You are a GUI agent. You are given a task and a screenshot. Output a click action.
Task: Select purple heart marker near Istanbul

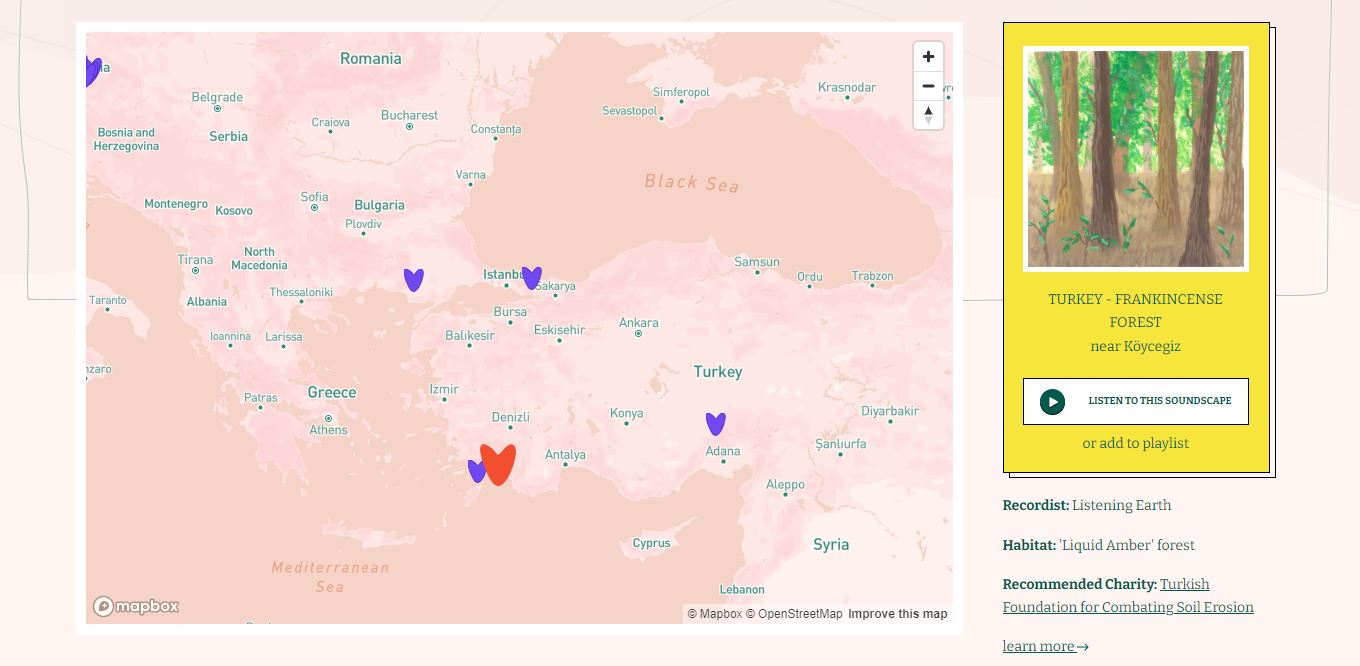coord(532,277)
